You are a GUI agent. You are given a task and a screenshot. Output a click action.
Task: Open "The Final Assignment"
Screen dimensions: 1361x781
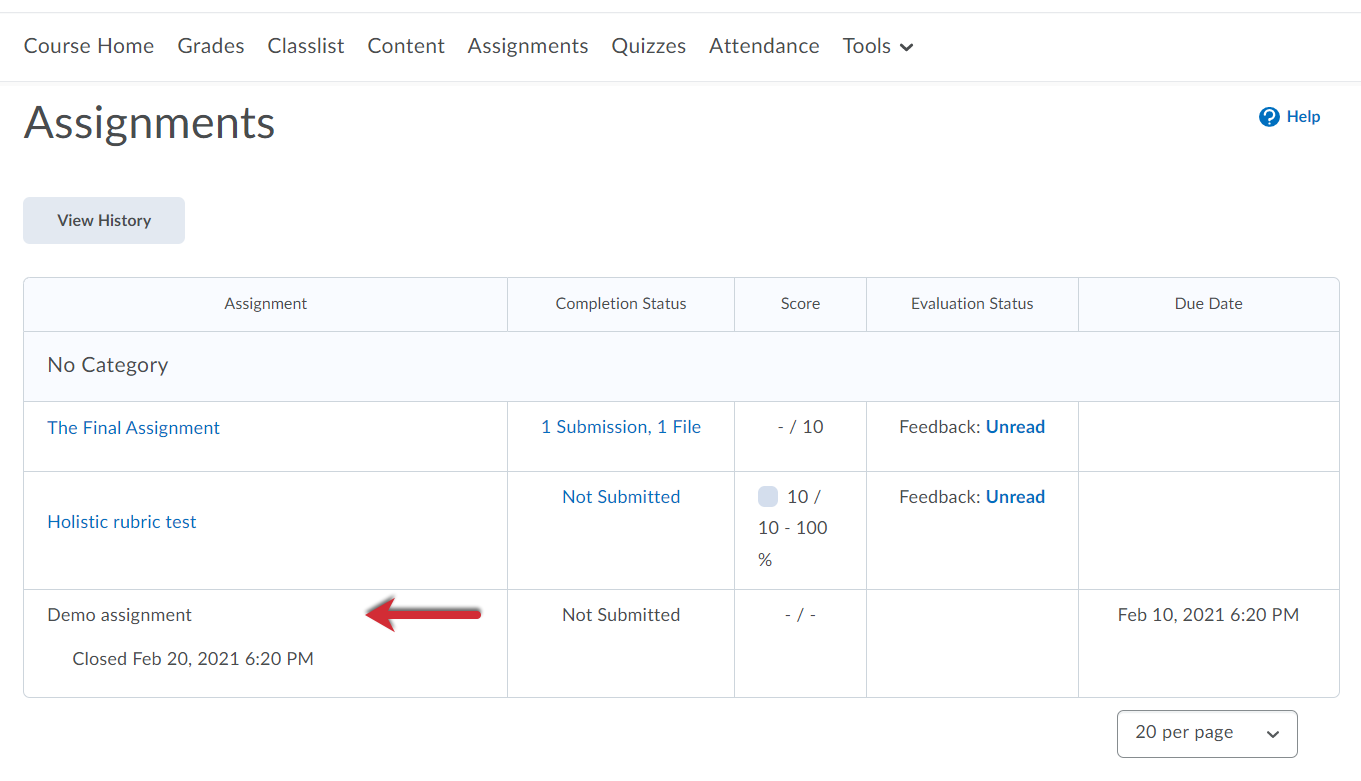point(133,427)
